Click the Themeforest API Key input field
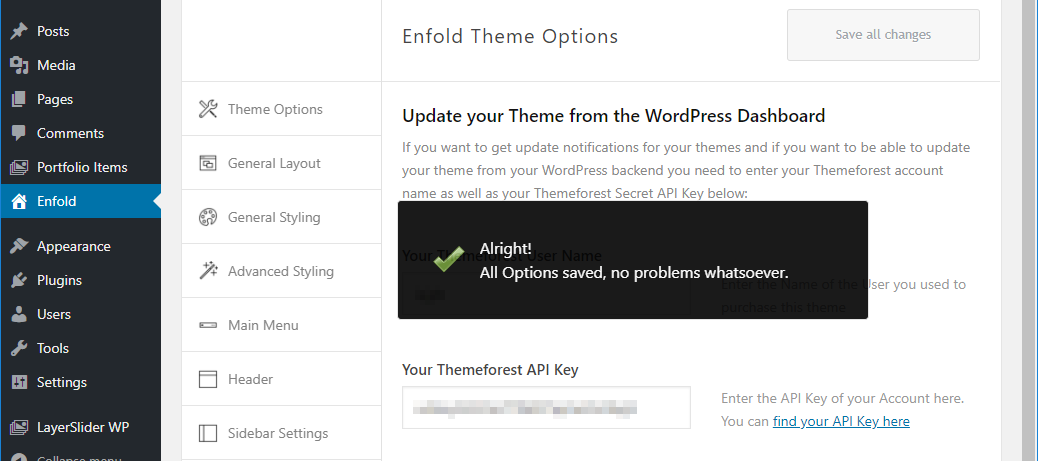 [546, 407]
